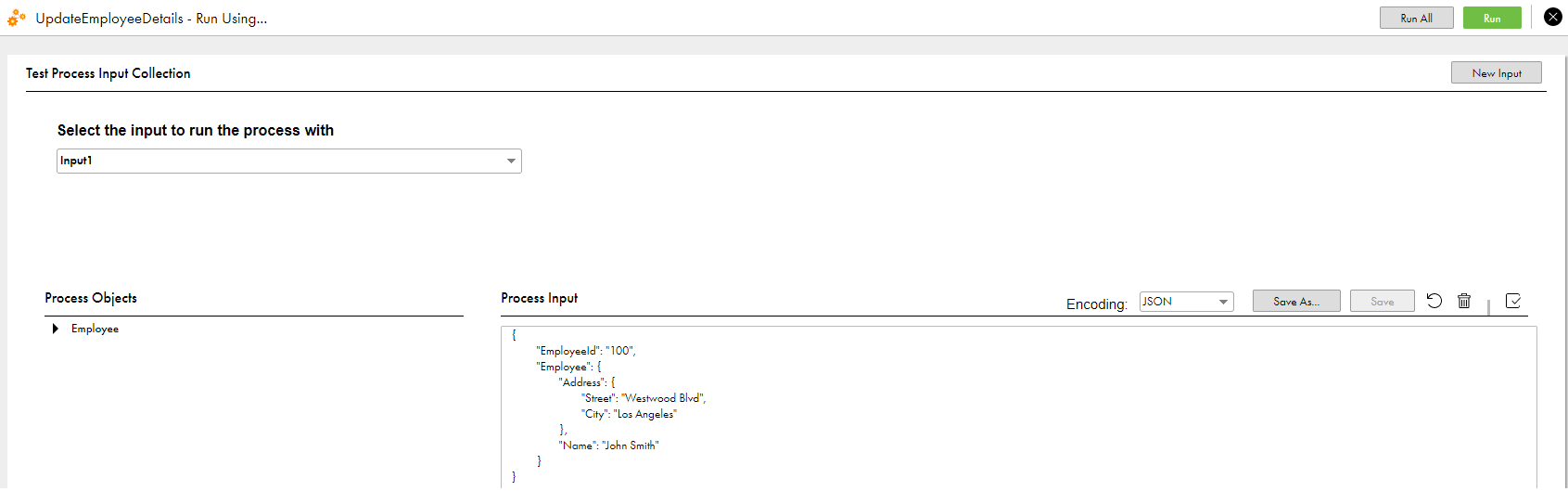The height and width of the screenshot is (491, 1568).
Task: Open the Encoding JSON dropdown
Action: pos(1186,302)
